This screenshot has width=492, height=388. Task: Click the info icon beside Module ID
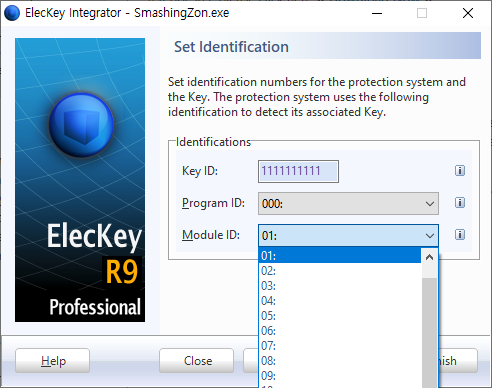(460, 234)
